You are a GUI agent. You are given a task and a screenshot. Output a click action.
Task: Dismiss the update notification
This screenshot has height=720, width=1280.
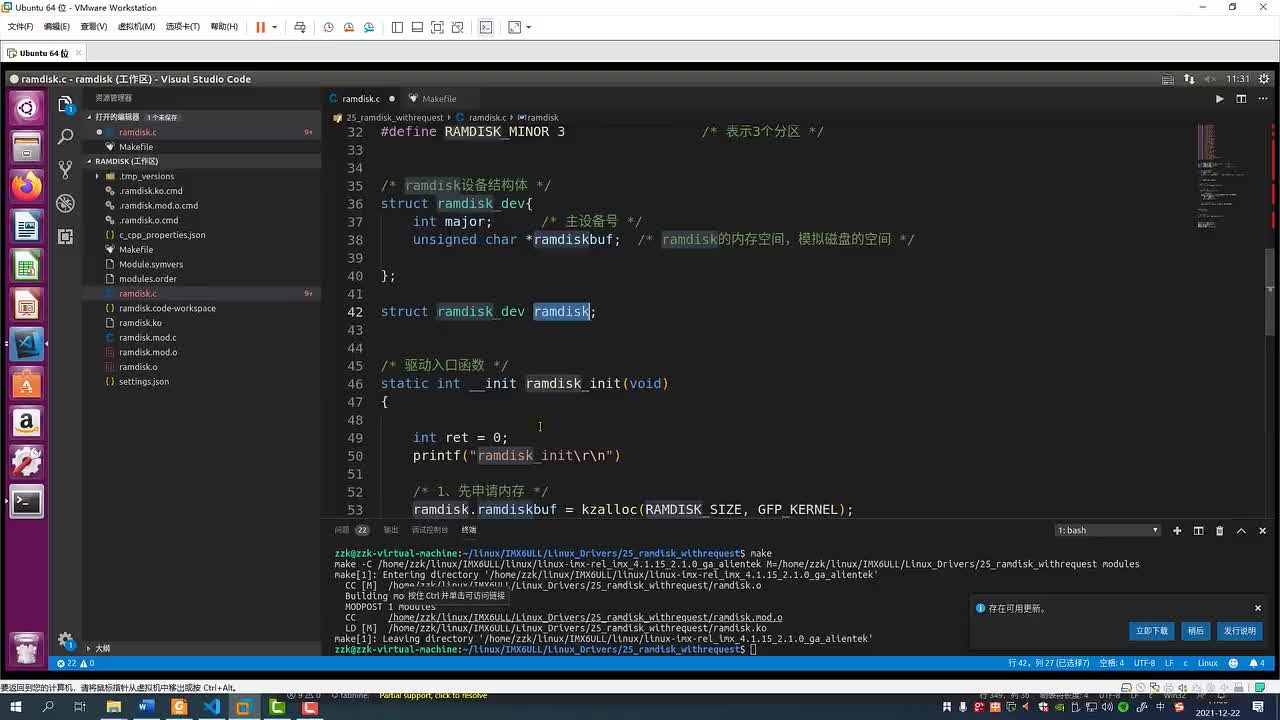1258,608
